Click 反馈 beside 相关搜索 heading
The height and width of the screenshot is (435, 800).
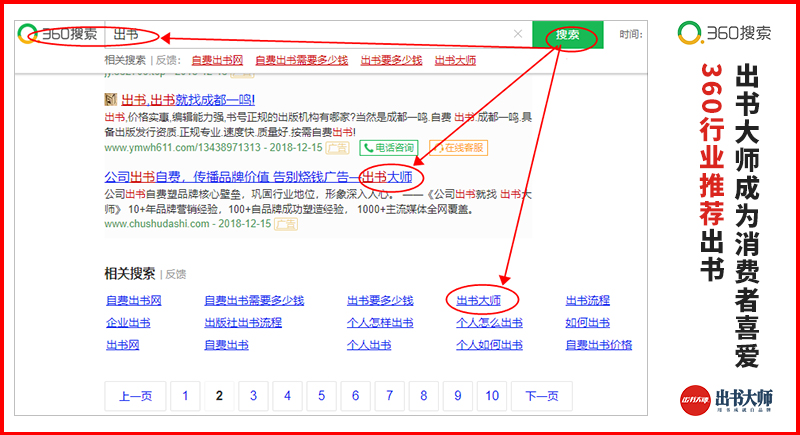click(x=176, y=273)
